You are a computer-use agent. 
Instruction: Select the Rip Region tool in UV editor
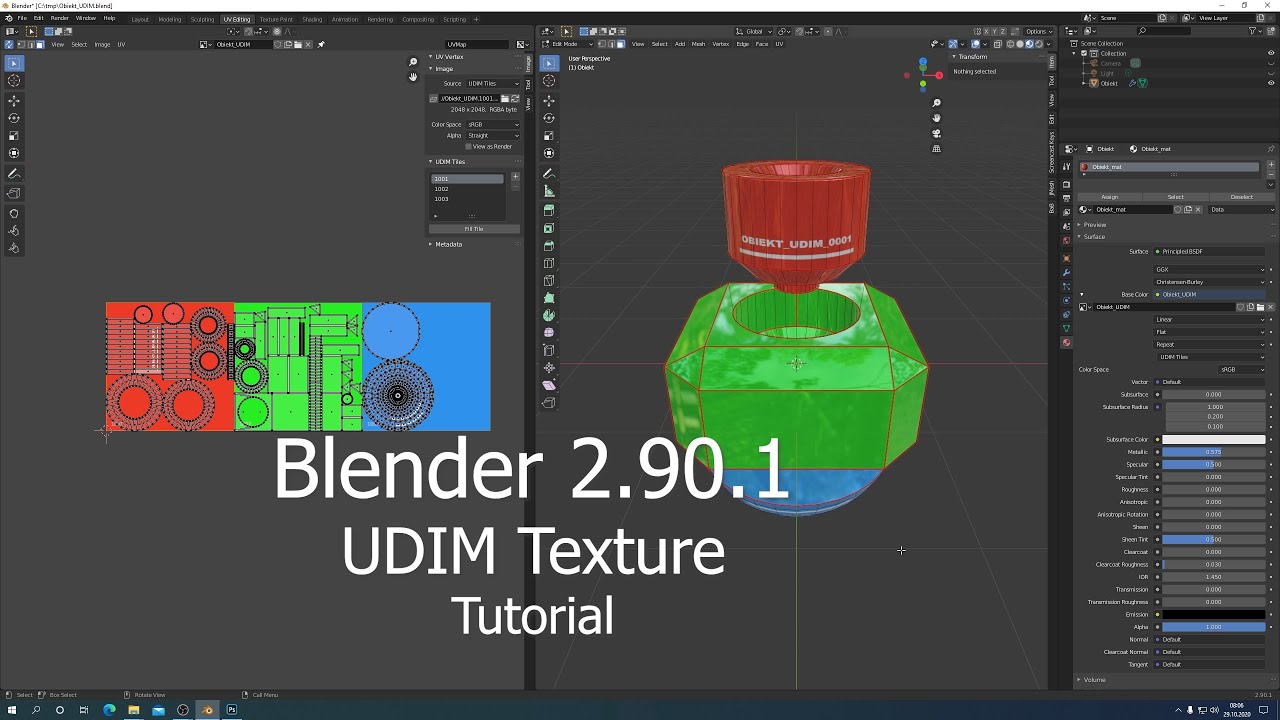pyautogui.click(x=14, y=193)
